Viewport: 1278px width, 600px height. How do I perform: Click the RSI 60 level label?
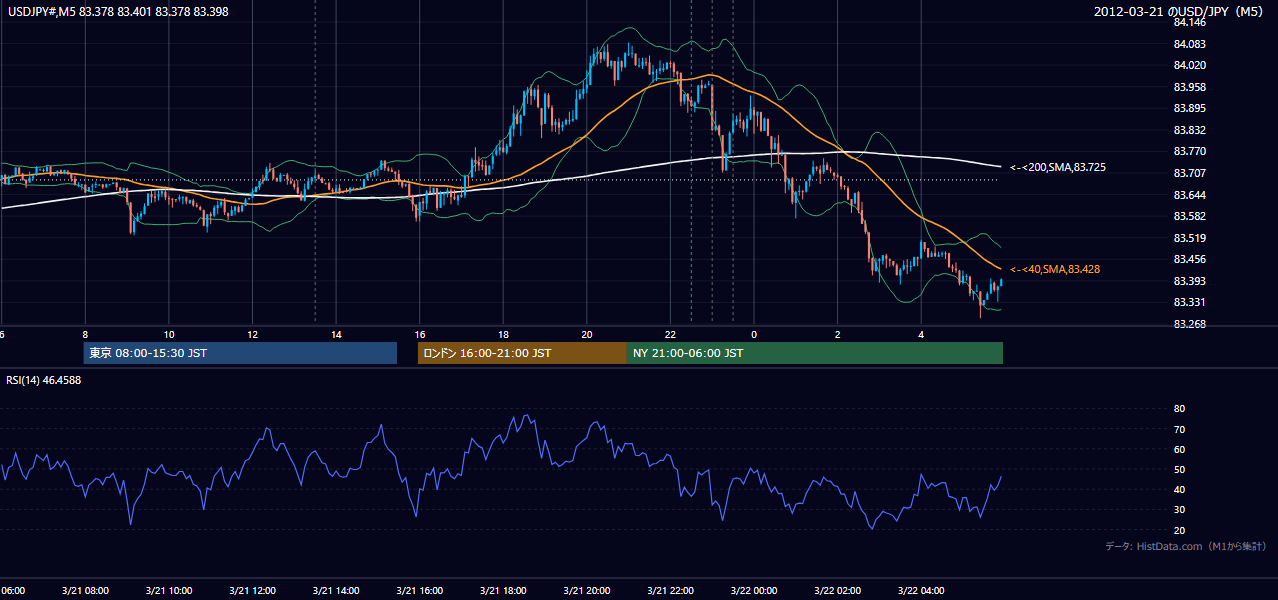pos(1180,449)
